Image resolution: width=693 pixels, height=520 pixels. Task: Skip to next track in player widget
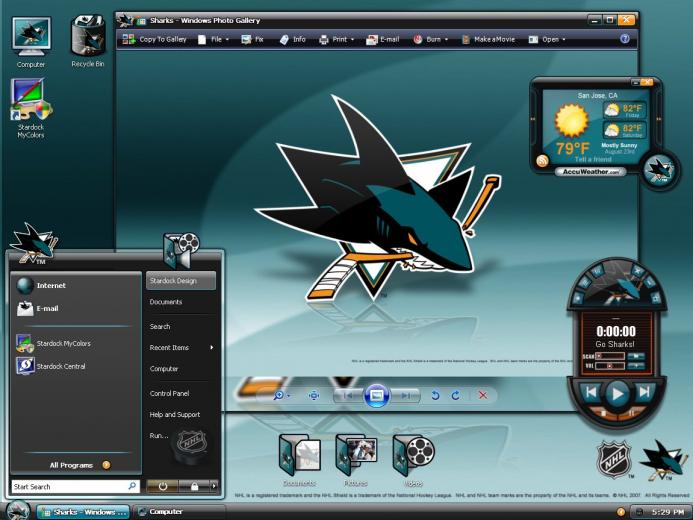[644, 391]
